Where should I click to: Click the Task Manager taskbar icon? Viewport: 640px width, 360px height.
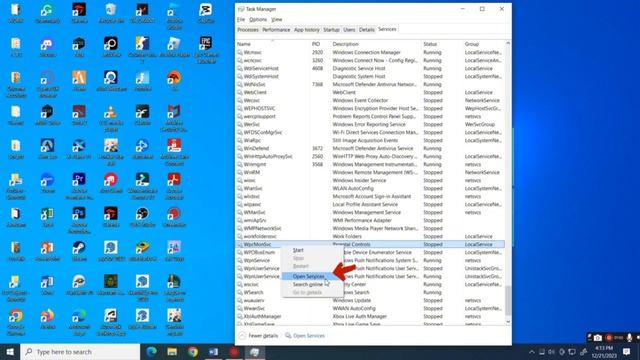click(255, 352)
